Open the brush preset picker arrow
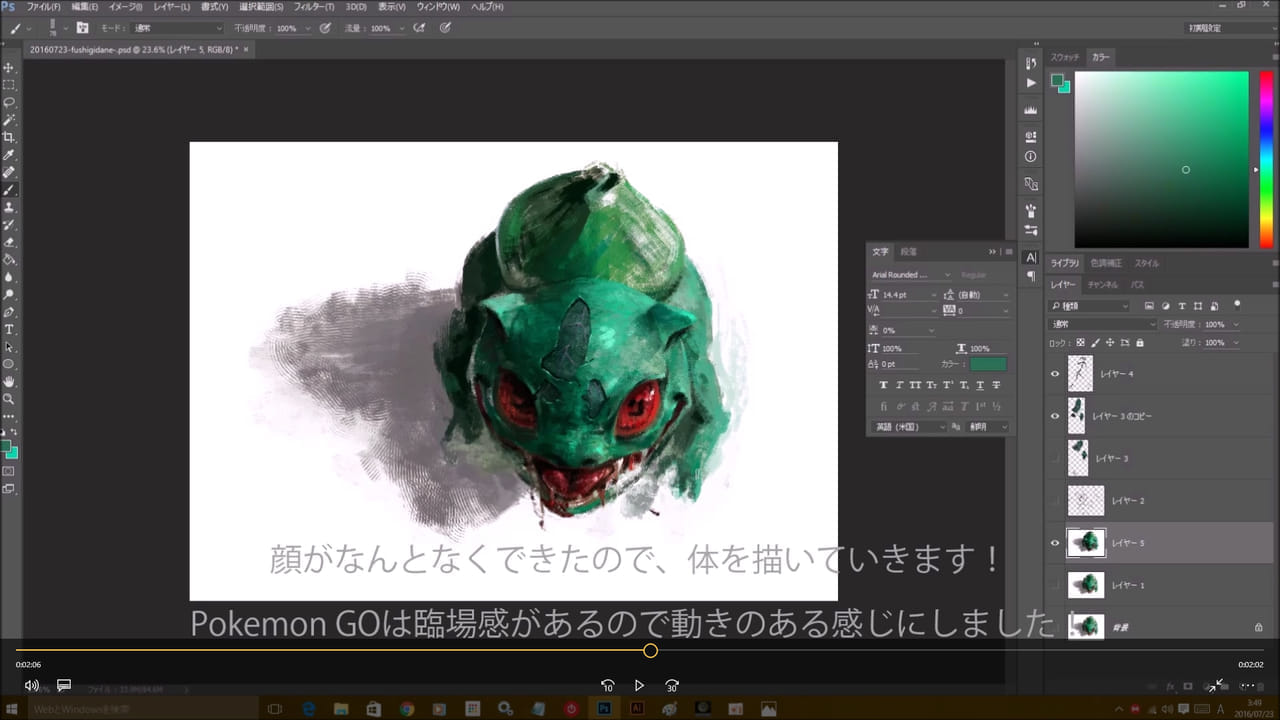 click(x=66, y=28)
